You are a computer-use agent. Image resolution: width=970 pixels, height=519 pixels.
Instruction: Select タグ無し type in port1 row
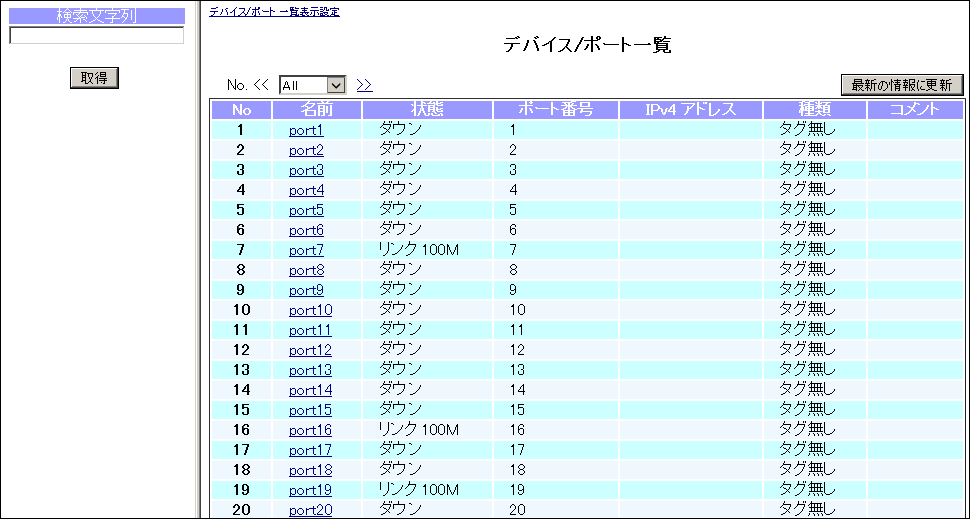pyautogui.click(x=807, y=130)
